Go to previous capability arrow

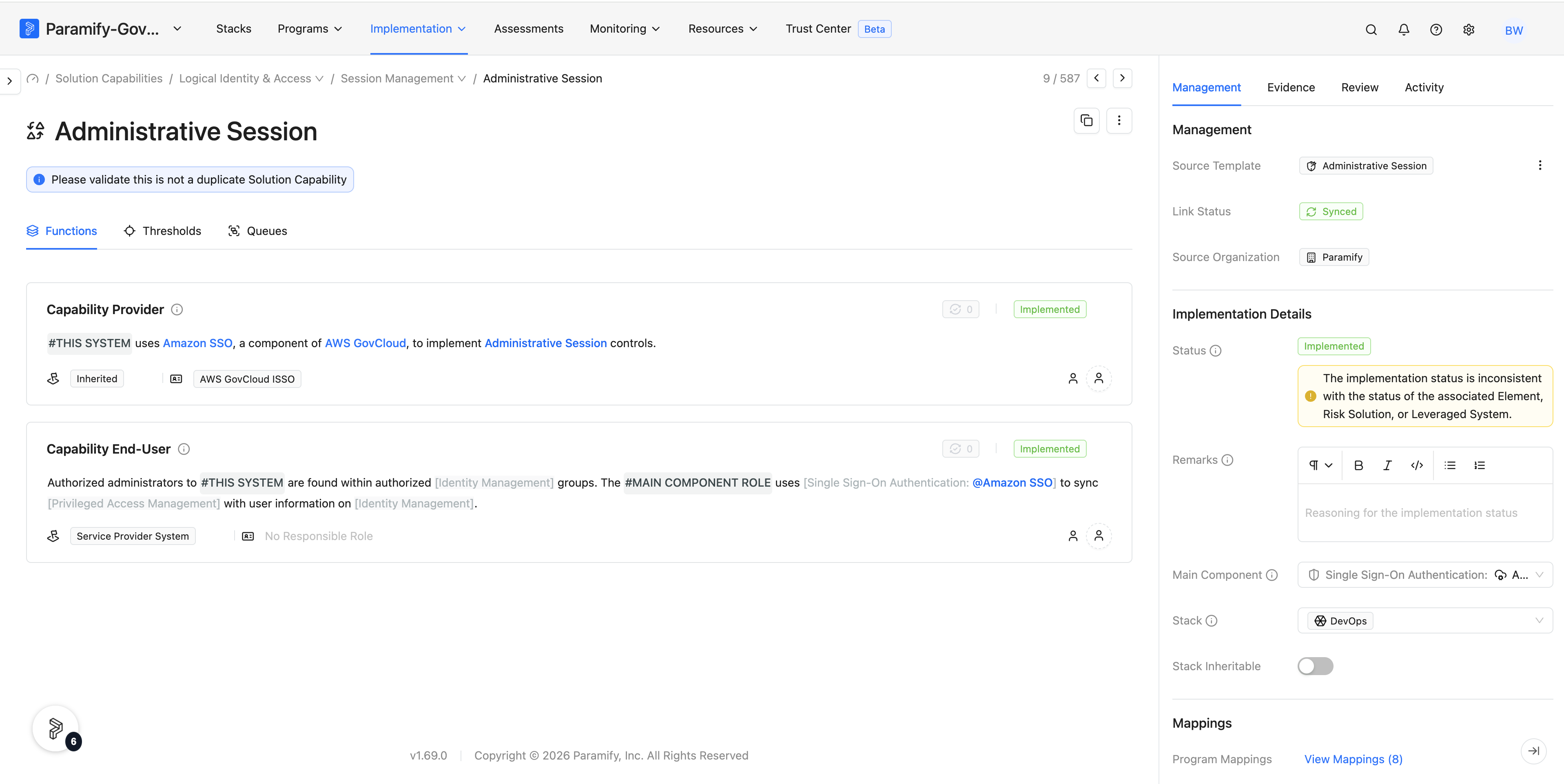point(1097,78)
